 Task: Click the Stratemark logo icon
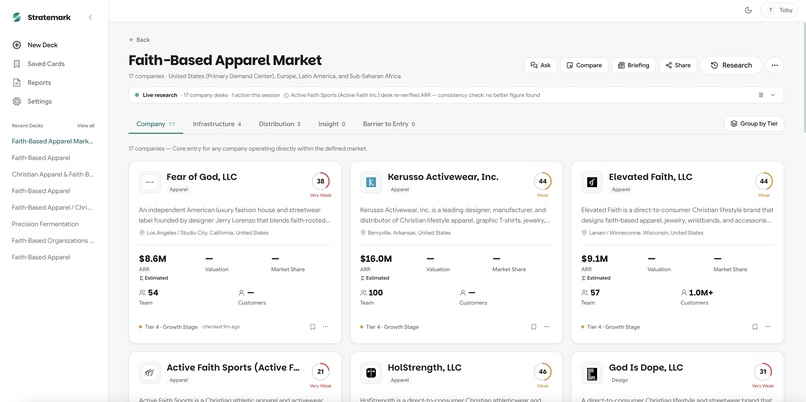[x=16, y=17]
